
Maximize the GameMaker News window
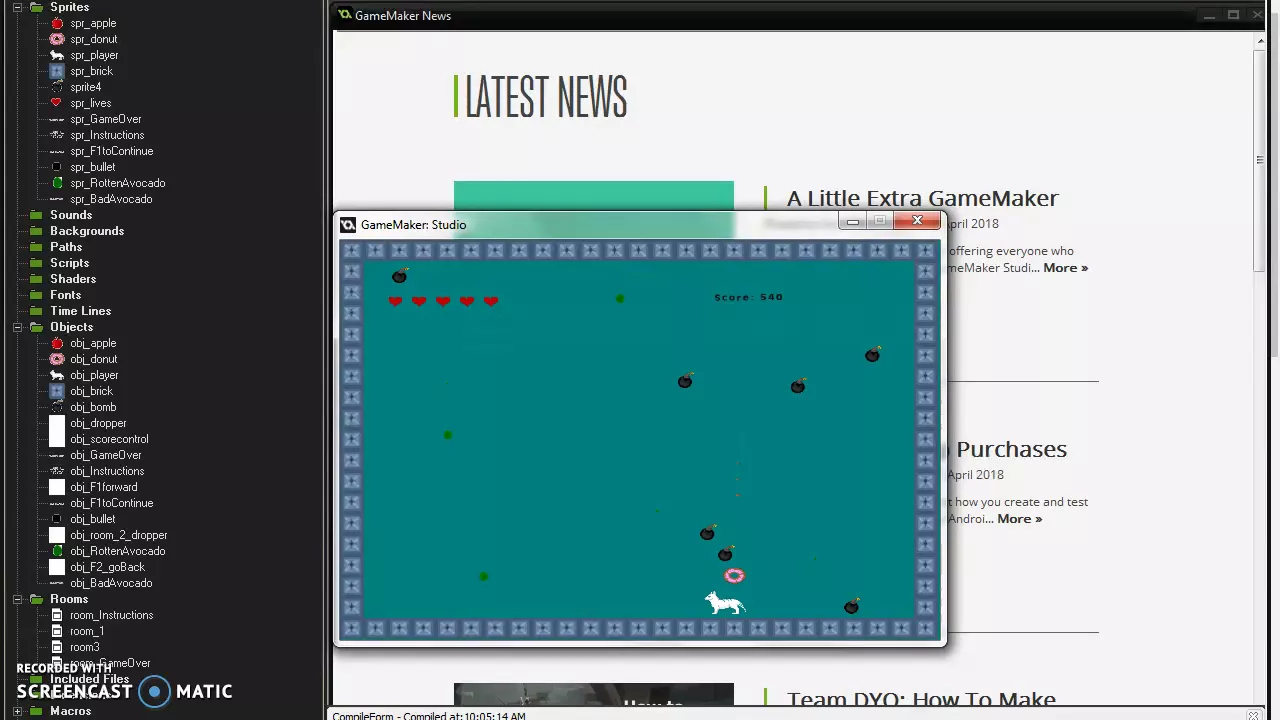pyautogui.click(x=1233, y=15)
